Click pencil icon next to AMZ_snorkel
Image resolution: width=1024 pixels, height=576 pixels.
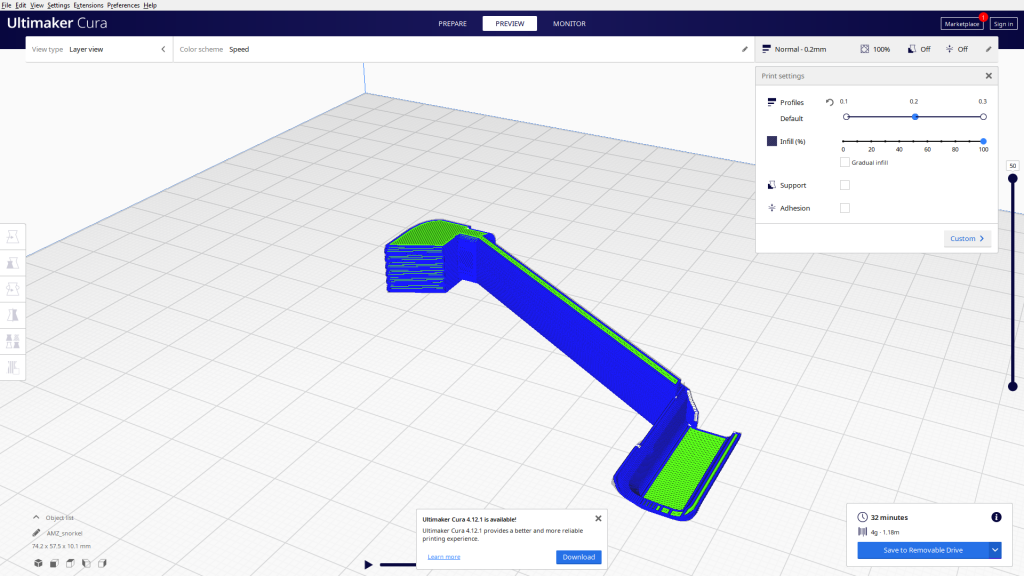pyautogui.click(x=37, y=533)
